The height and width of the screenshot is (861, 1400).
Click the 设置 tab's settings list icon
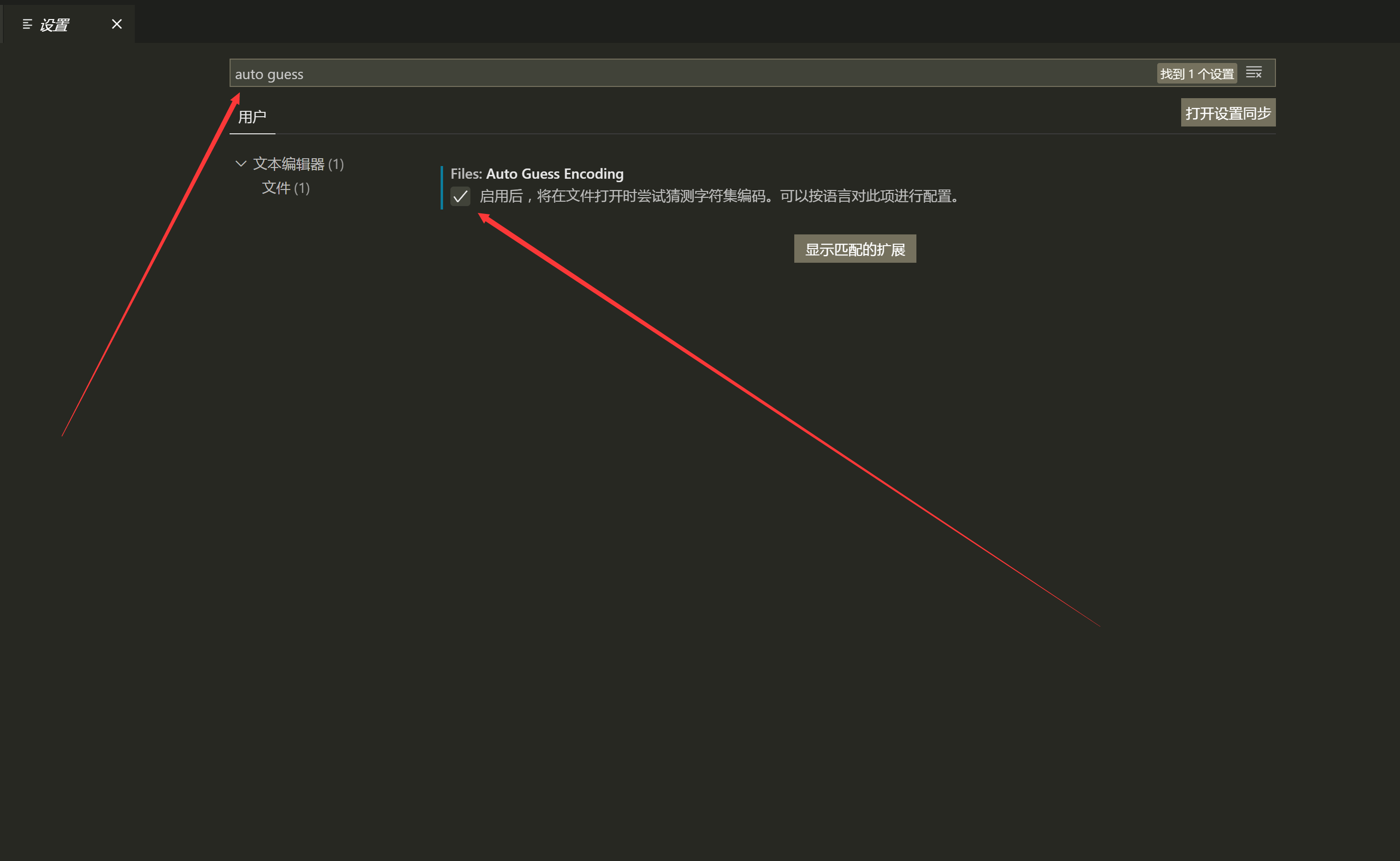pyautogui.click(x=26, y=24)
